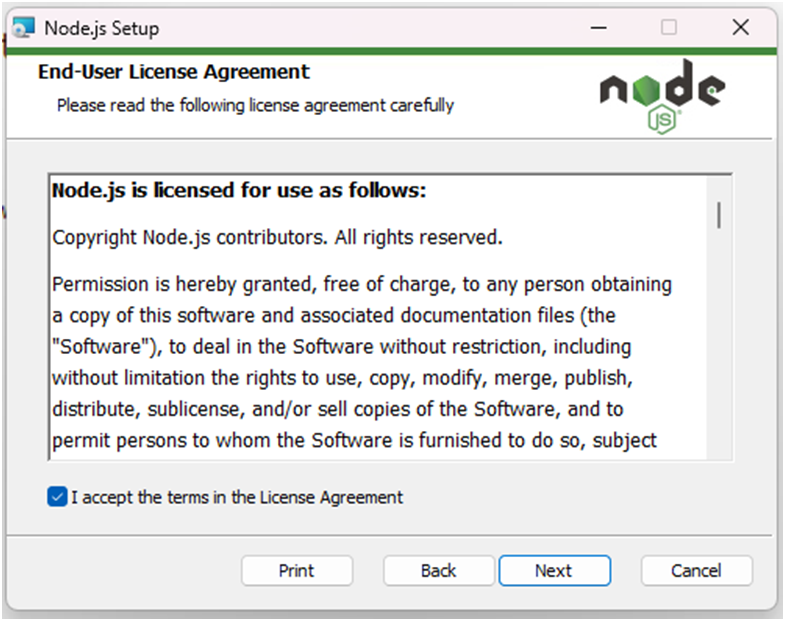
Task: Click the 'Copyright Node.js contributors' line
Action: pos(277,238)
